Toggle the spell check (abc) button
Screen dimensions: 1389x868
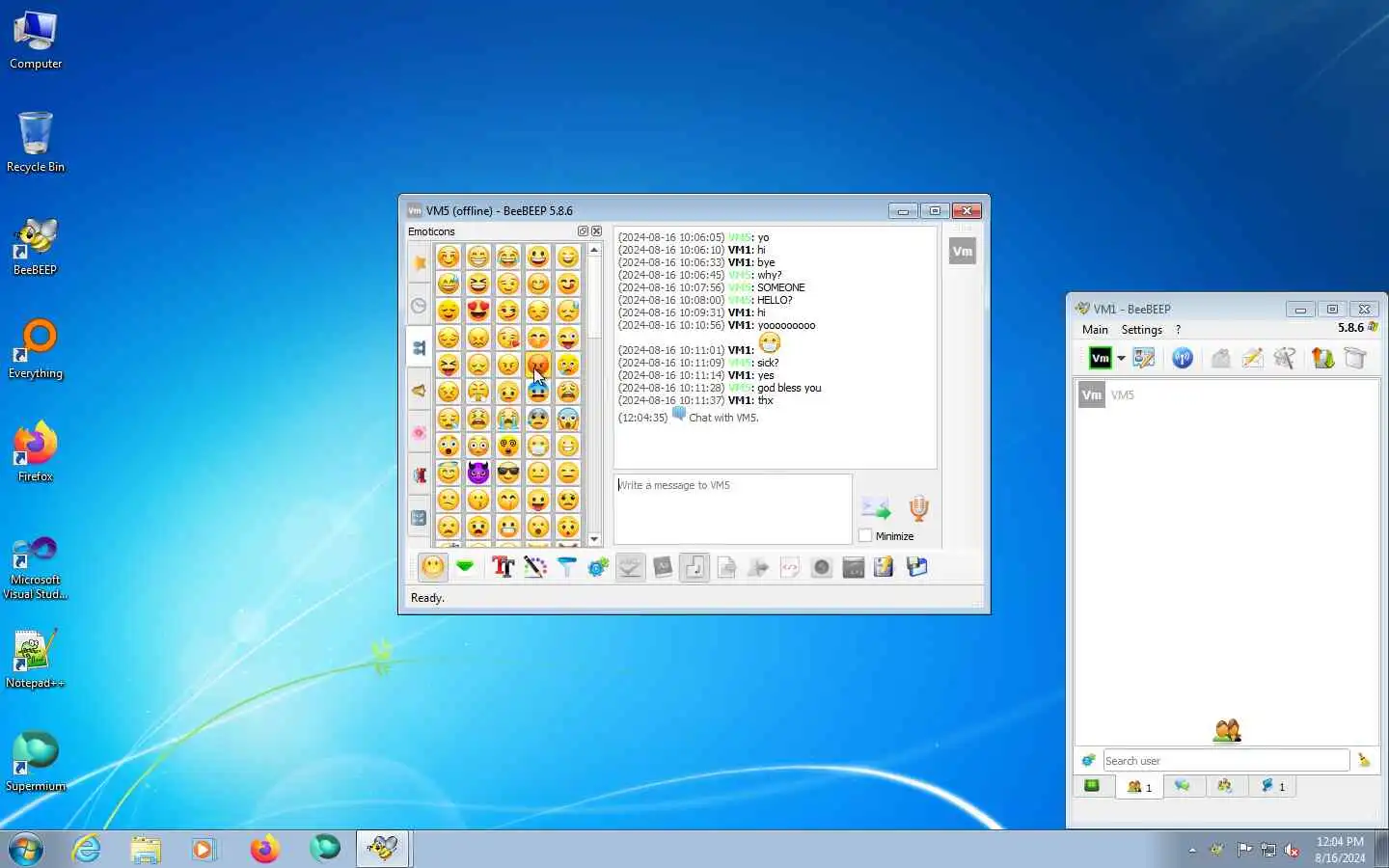pos(630,567)
